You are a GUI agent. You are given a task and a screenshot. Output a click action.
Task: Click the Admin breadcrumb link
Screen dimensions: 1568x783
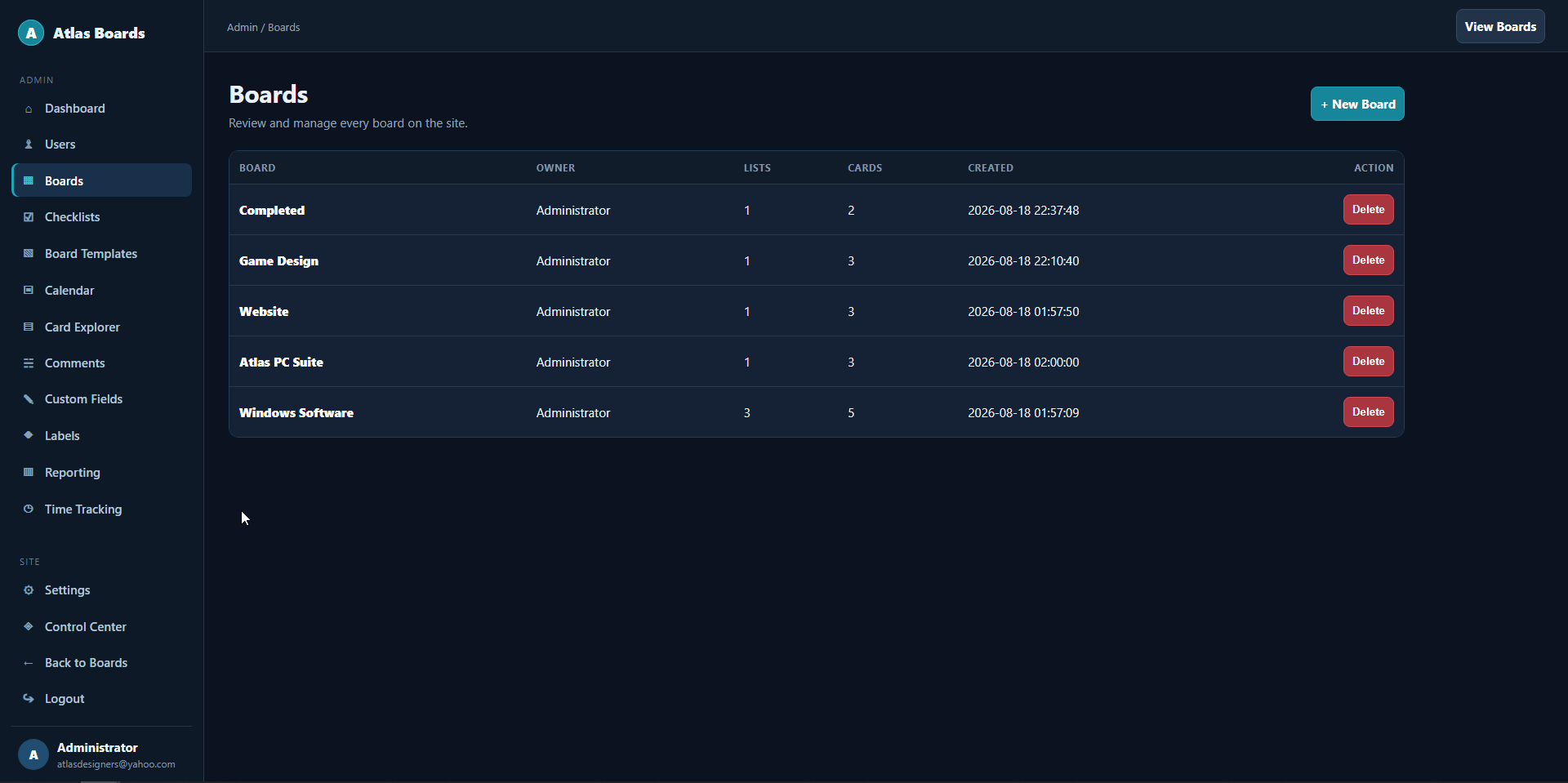[242, 27]
